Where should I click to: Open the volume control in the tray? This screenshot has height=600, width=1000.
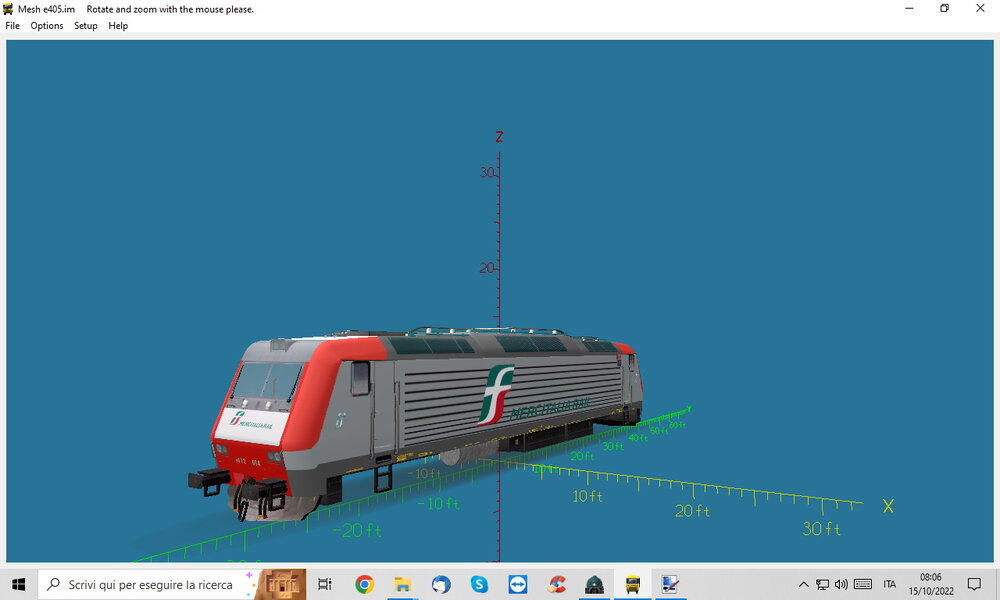[841, 584]
